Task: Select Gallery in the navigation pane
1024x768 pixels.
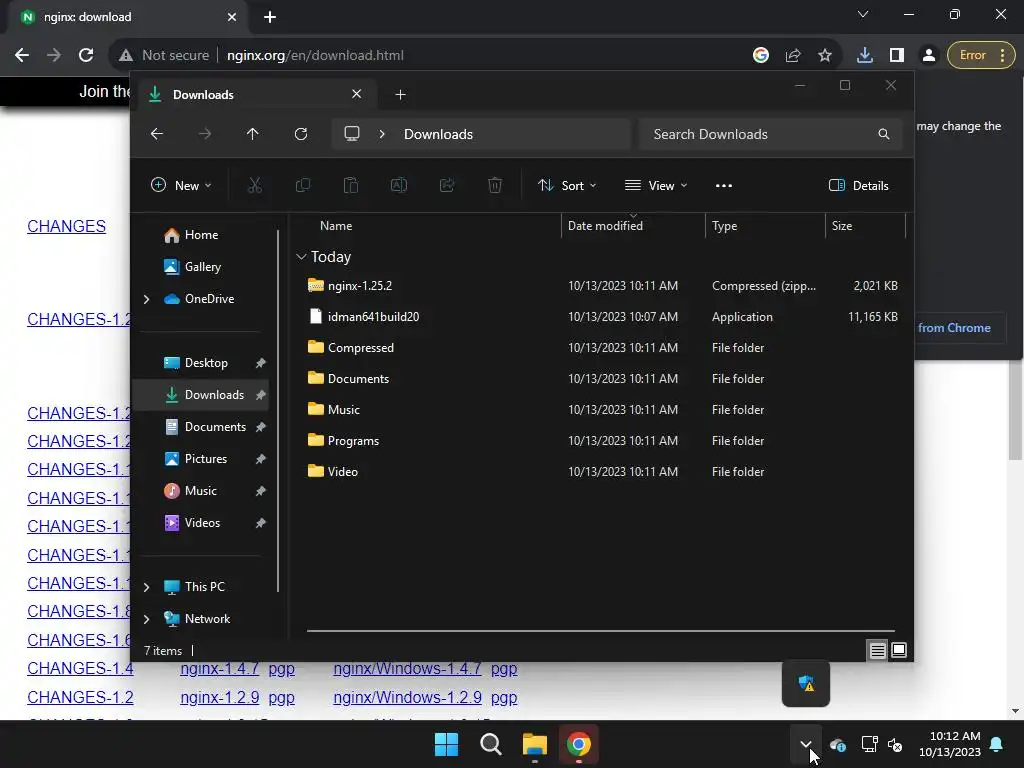Action: coord(202,266)
